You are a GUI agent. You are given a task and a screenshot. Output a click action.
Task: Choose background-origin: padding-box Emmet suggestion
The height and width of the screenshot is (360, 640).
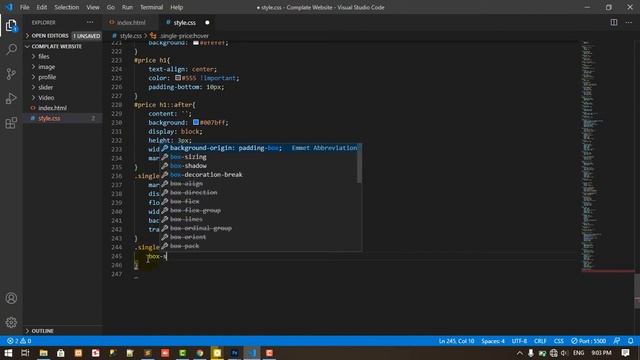258,148
